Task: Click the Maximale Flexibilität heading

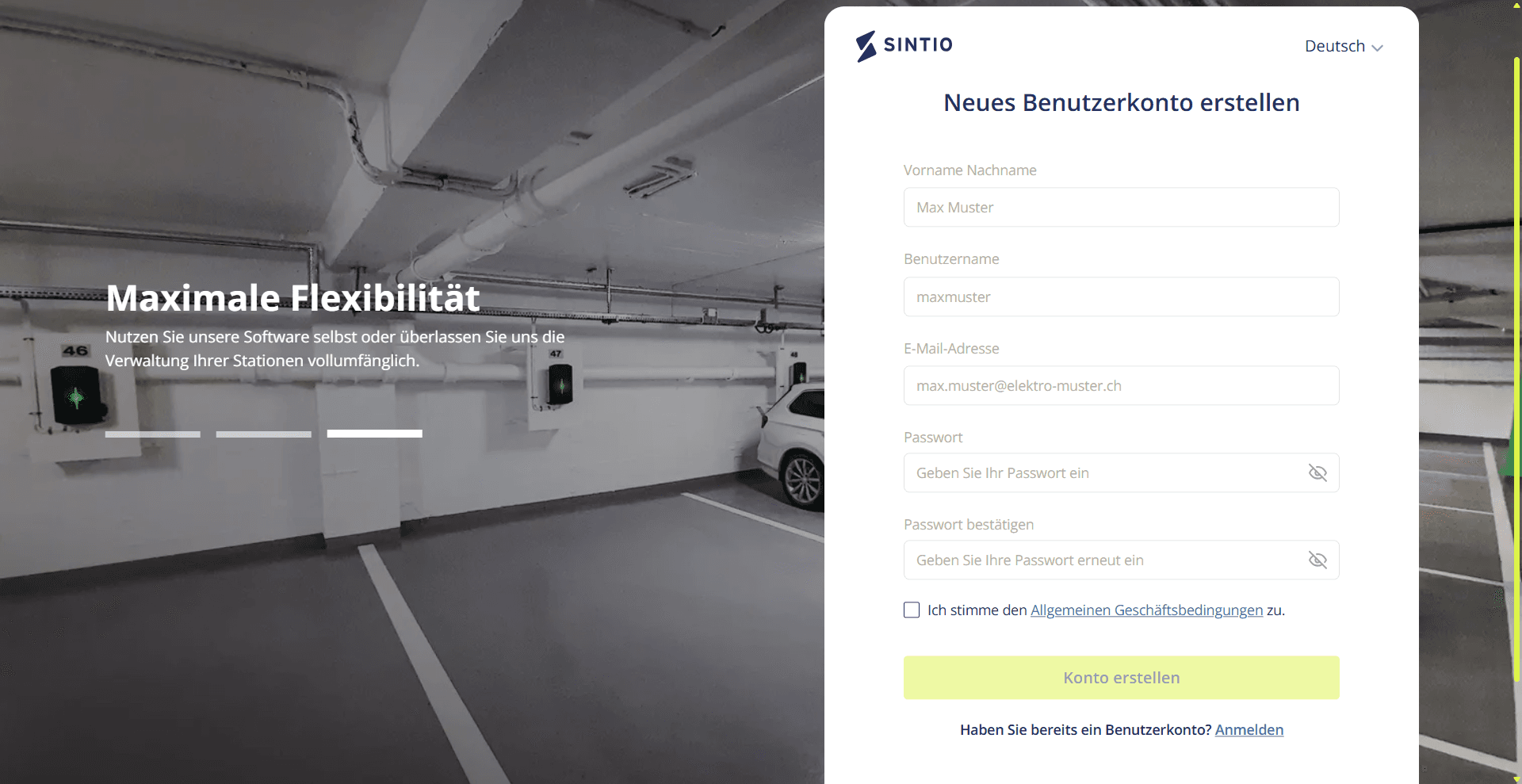Action: [293, 299]
